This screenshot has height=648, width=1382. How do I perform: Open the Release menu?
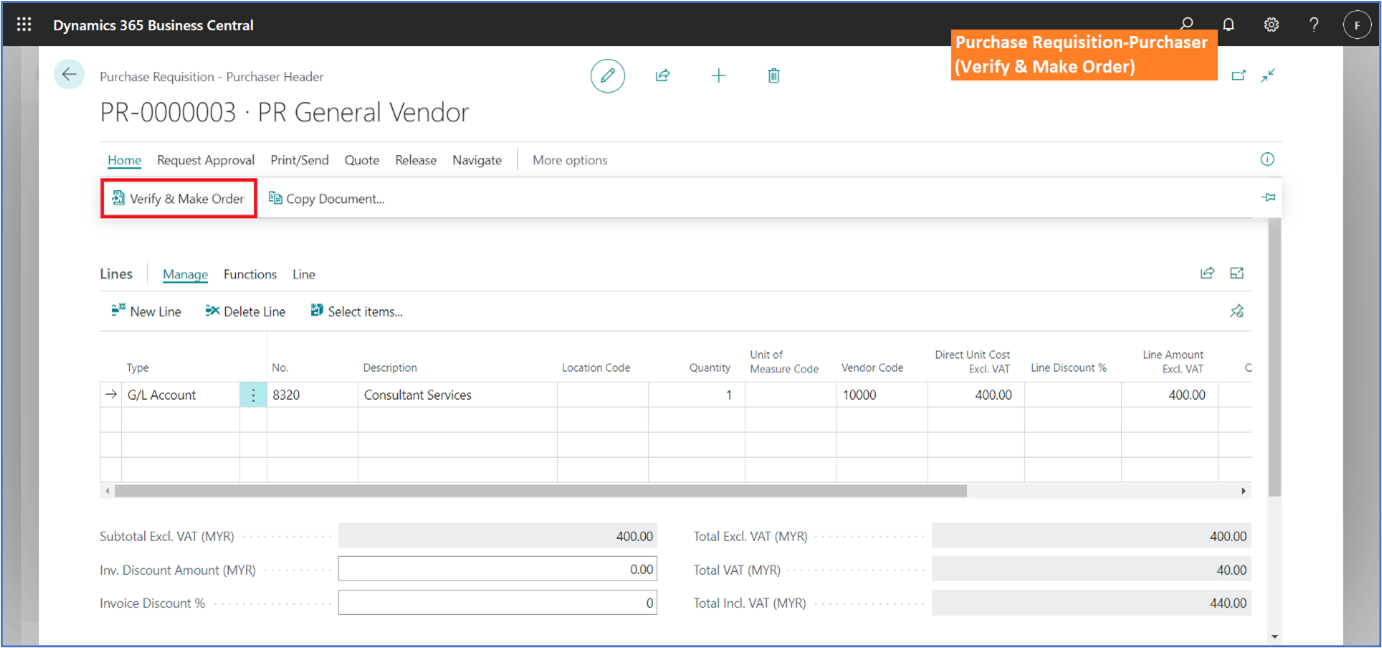click(x=416, y=160)
